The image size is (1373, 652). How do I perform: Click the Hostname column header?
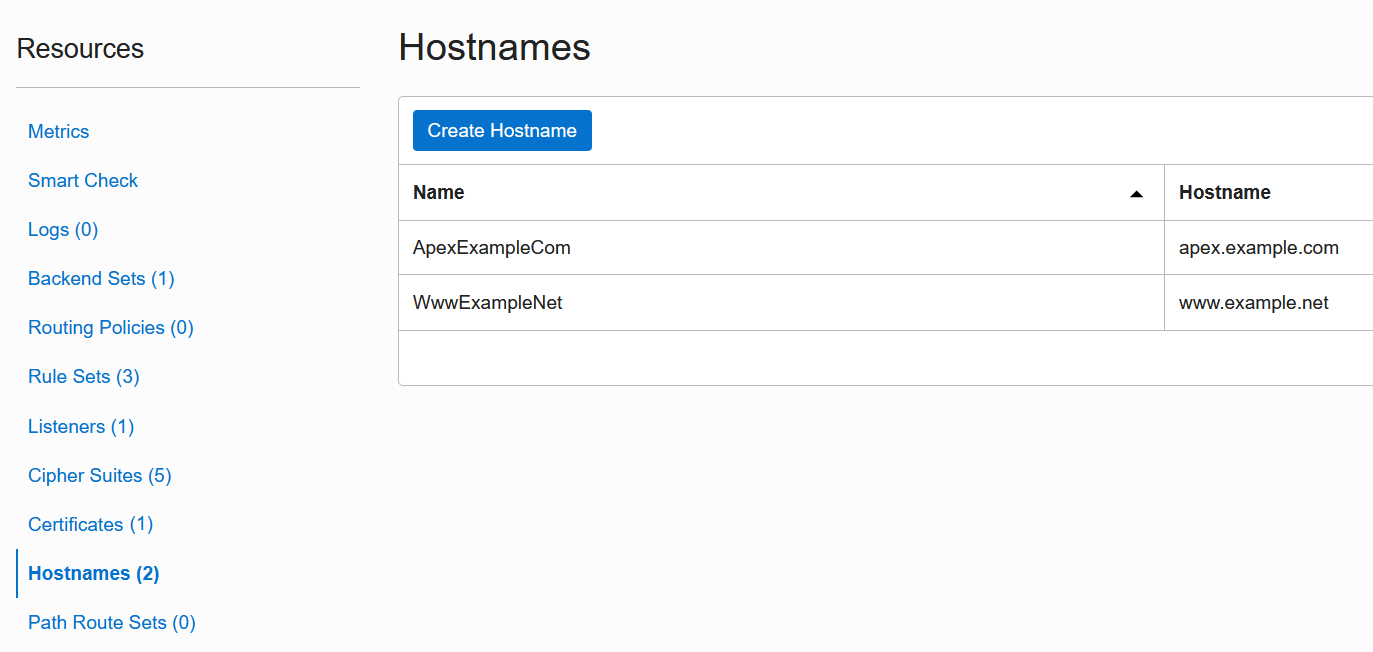(x=1225, y=193)
